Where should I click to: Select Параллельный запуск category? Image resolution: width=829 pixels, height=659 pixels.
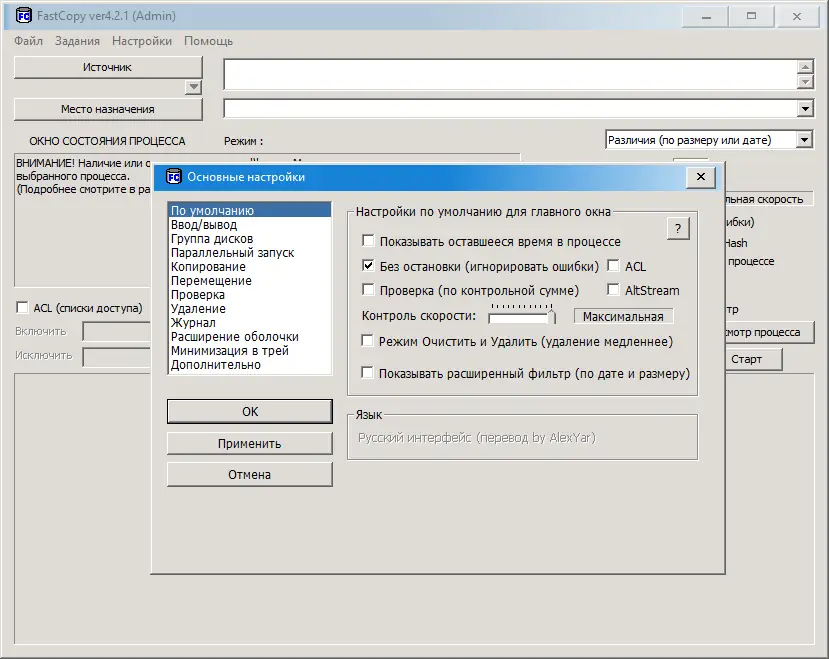(x=250, y=253)
